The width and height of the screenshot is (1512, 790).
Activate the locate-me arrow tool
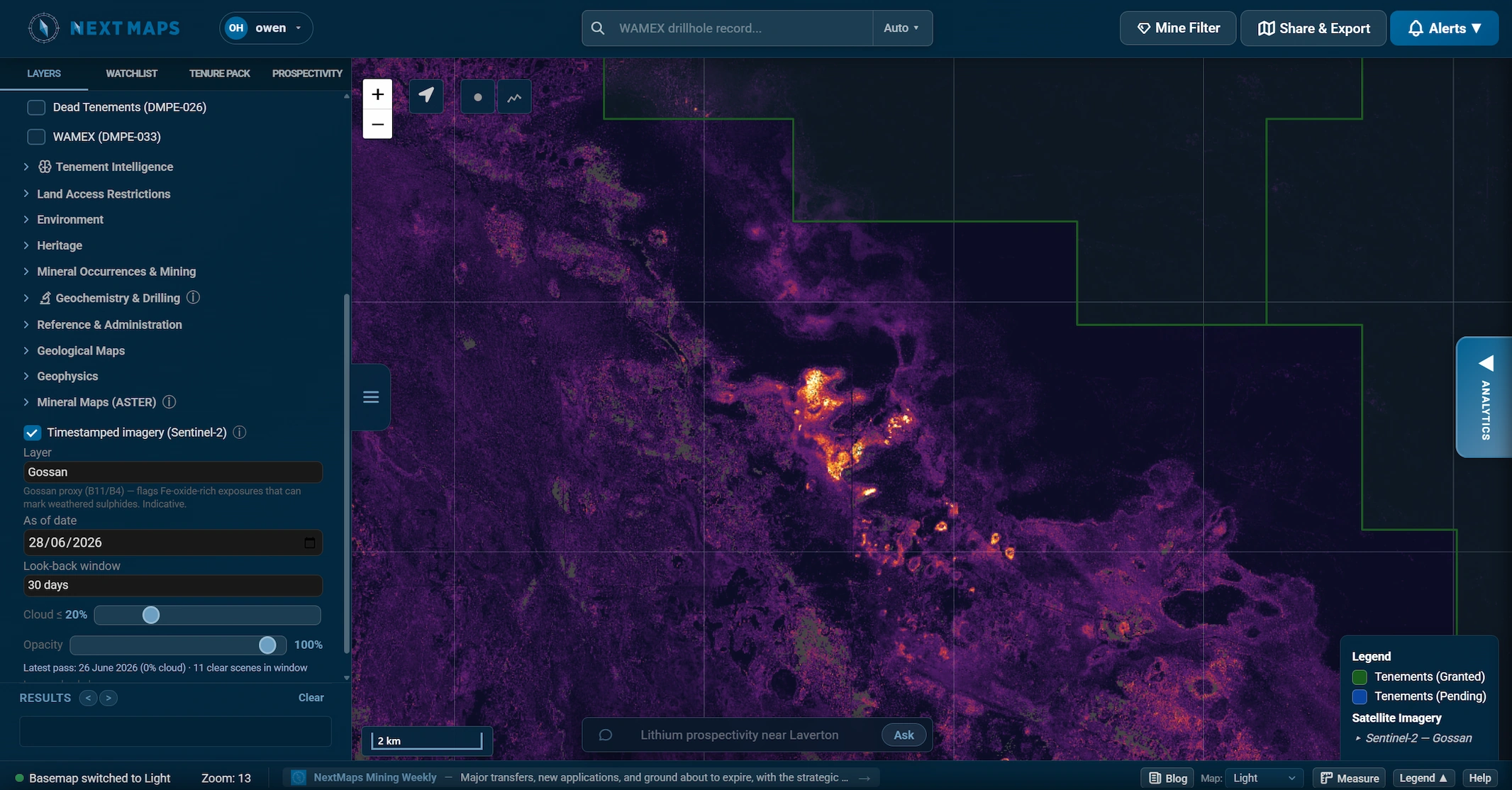pos(426,96)
